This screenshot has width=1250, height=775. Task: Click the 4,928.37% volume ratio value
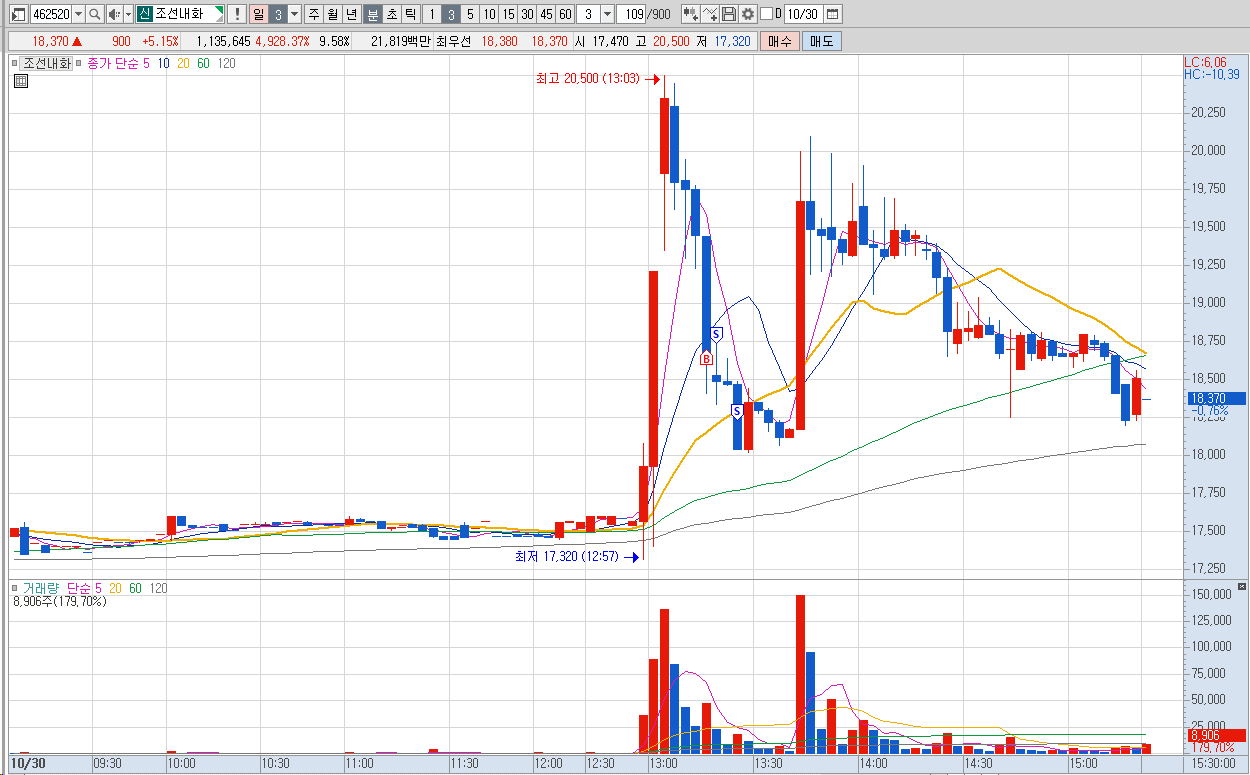click(282, 41)
